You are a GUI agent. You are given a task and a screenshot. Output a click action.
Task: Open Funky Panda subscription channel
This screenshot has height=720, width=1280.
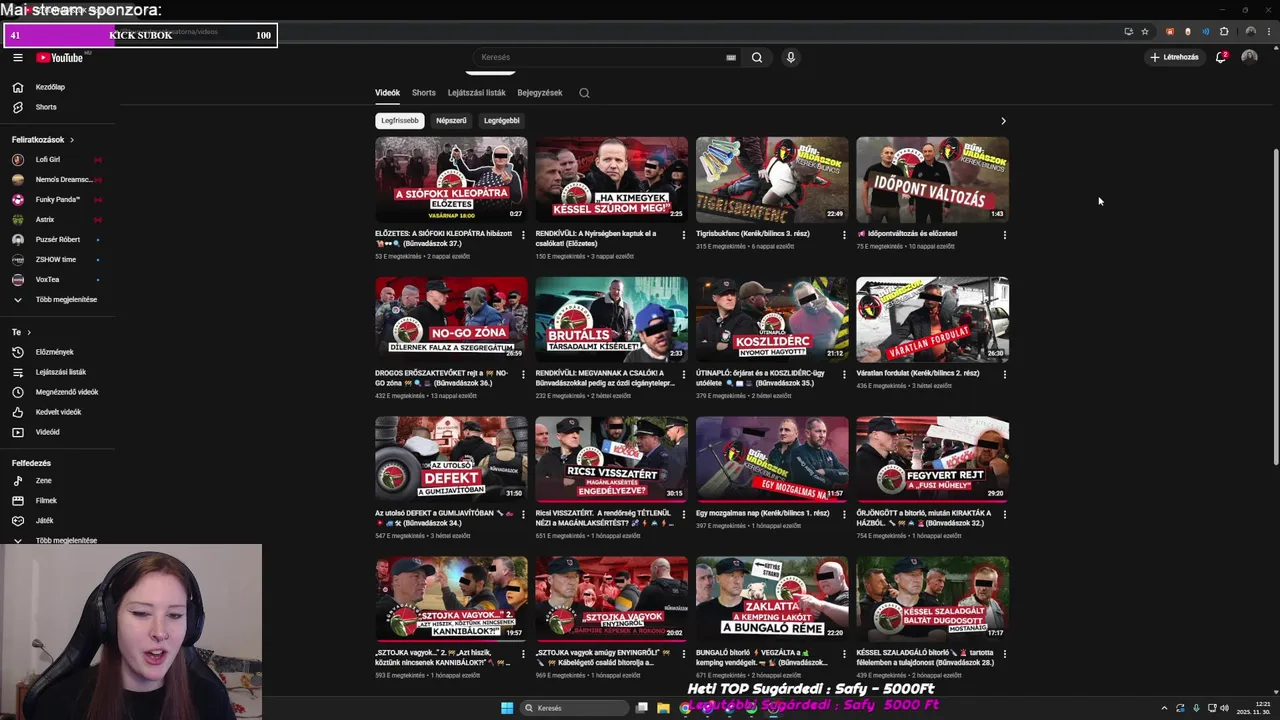(x=58, y=199)
